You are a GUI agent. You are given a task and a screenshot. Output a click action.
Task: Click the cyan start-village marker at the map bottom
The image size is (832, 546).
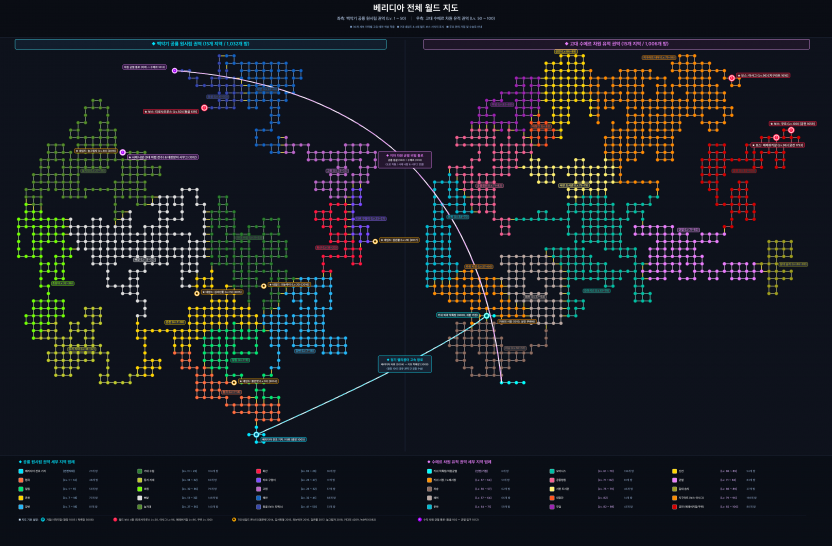[256, 435]
